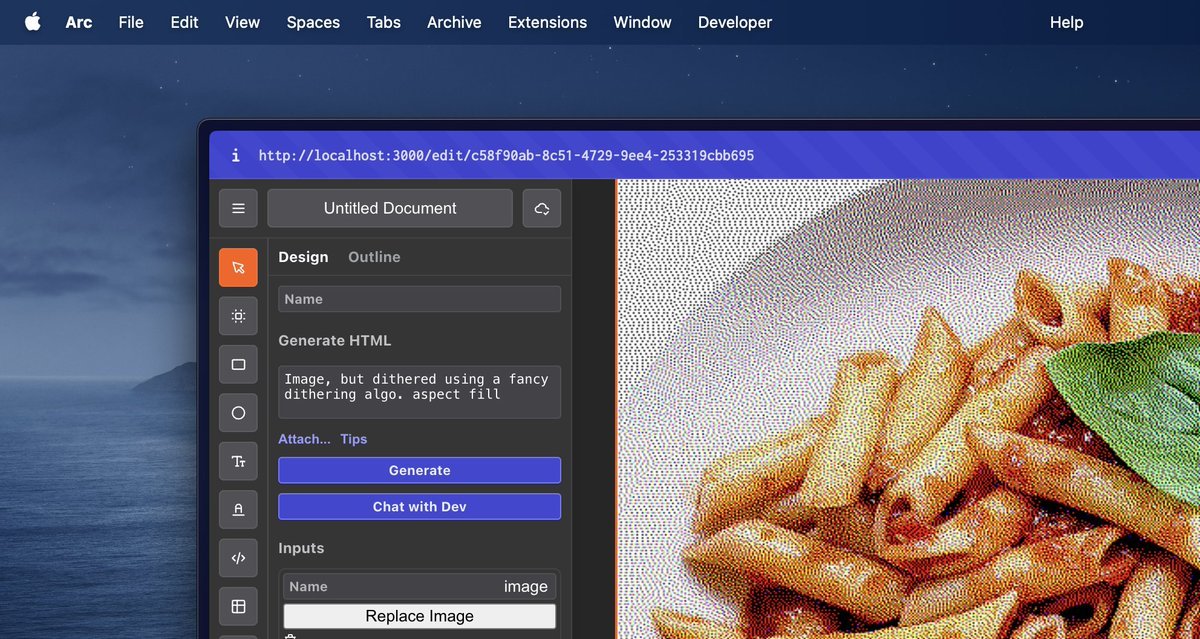Select the underlined A label tool
This screenshot has width=1200, height=639.
coord(238,509)
